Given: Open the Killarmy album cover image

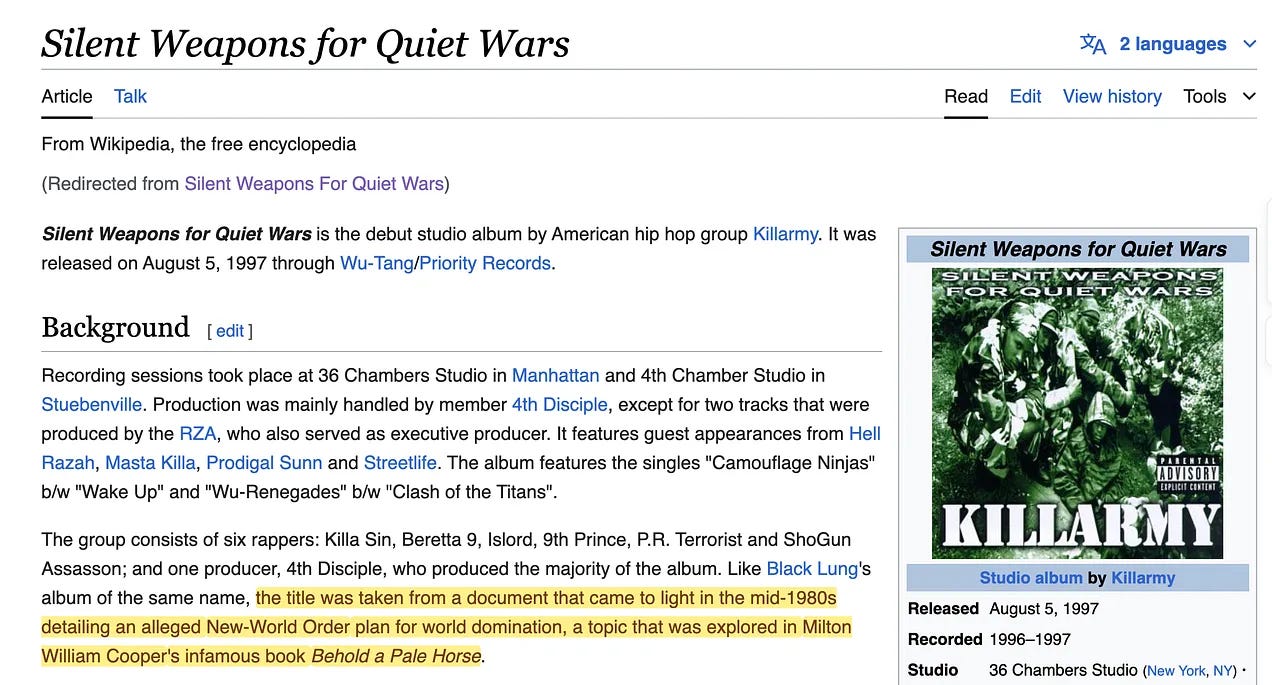Looking at the screenshot, I should [1078, 413].
